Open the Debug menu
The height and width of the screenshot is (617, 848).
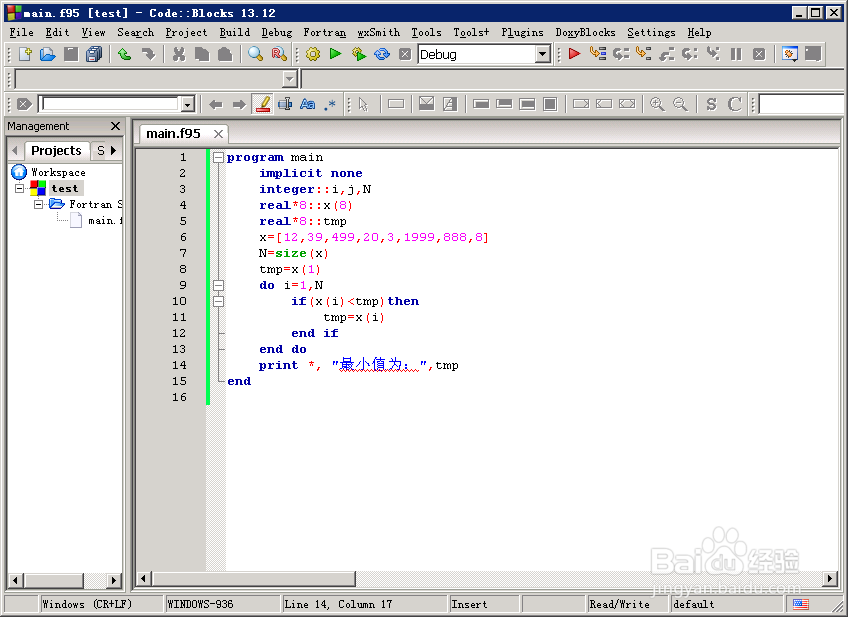coord(276,32)
